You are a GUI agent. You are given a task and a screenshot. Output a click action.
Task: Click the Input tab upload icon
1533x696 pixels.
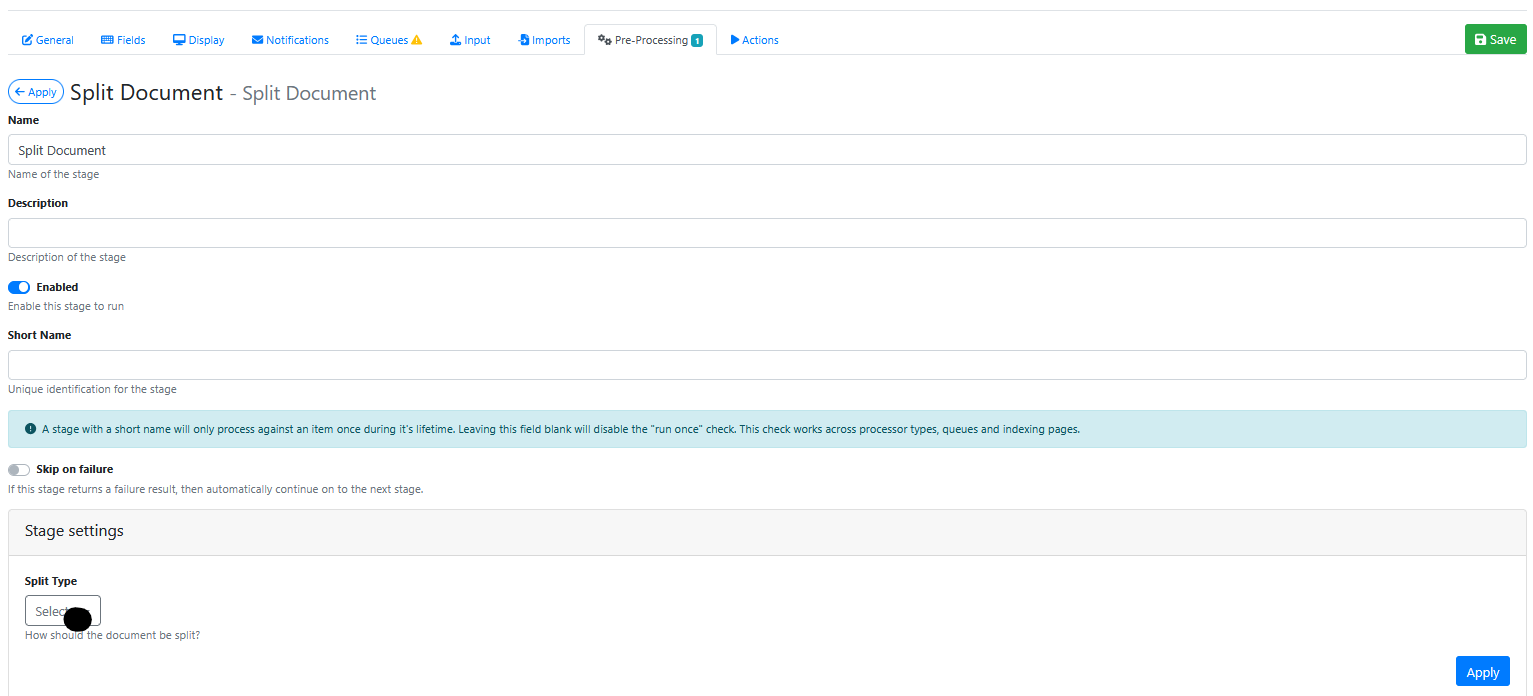(x=455, y=40)
